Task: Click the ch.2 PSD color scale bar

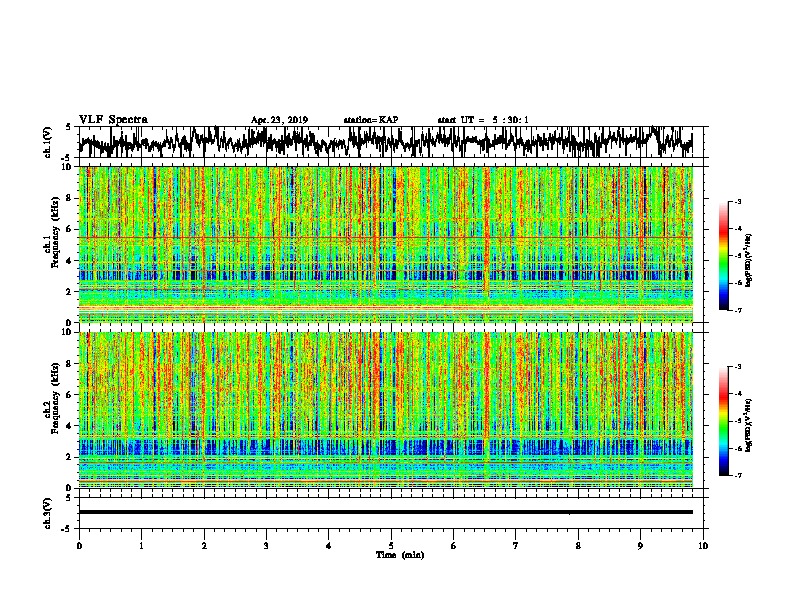Action: coord(723,421)
